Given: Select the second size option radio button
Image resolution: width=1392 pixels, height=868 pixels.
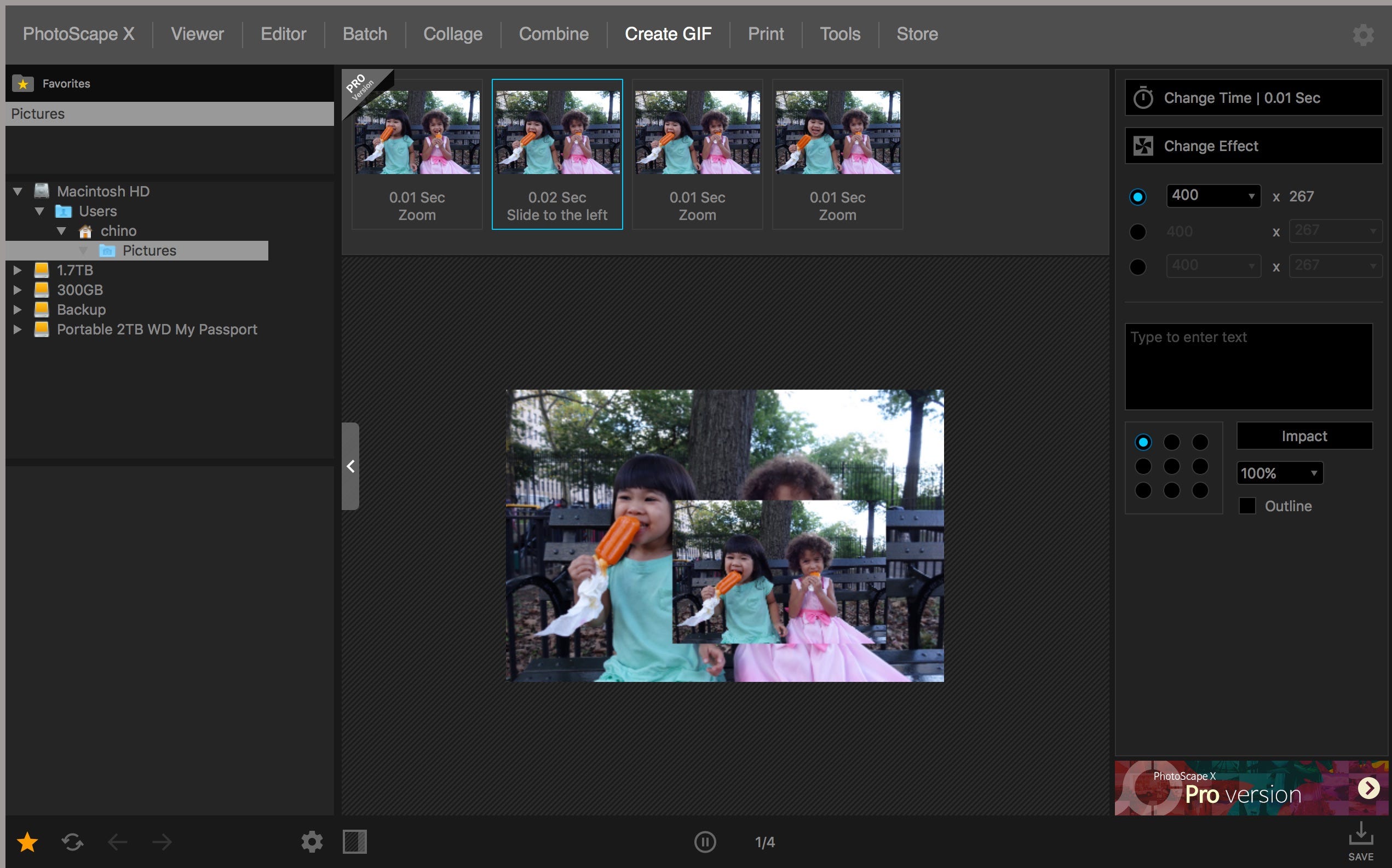Looking at the screenshot, I should point(1137,232).
